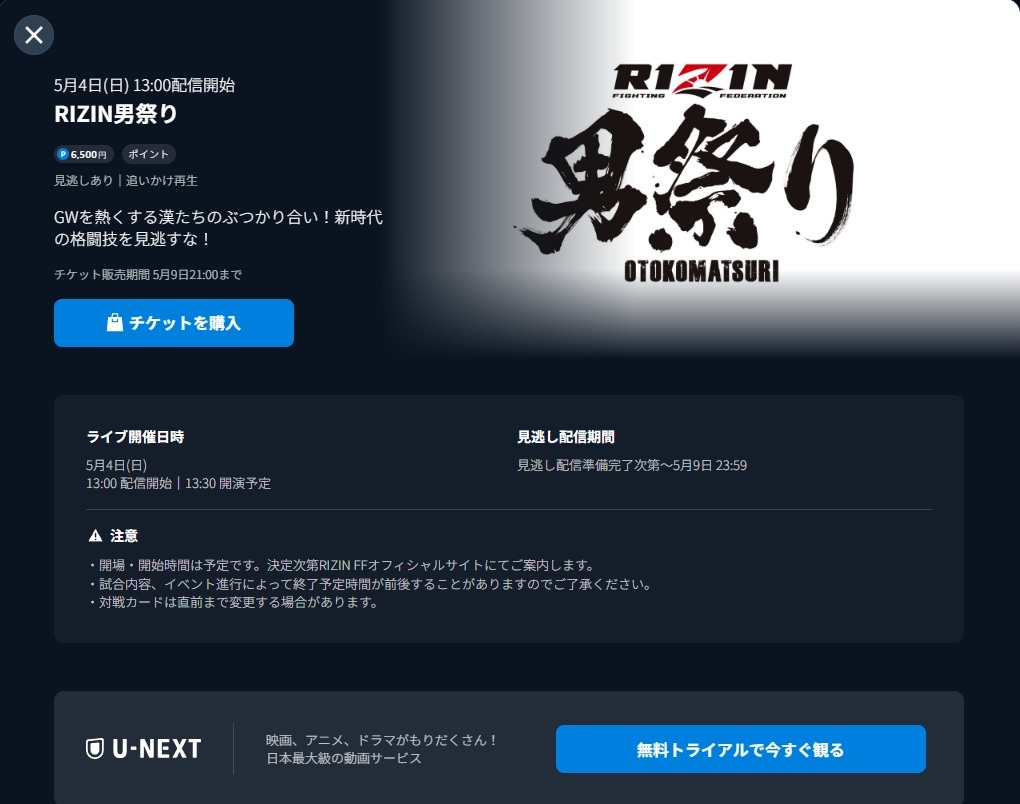Screen dimensions: 1020x804
Task: Click the 見逃し配信期間 heading
Action: point(566,437)
